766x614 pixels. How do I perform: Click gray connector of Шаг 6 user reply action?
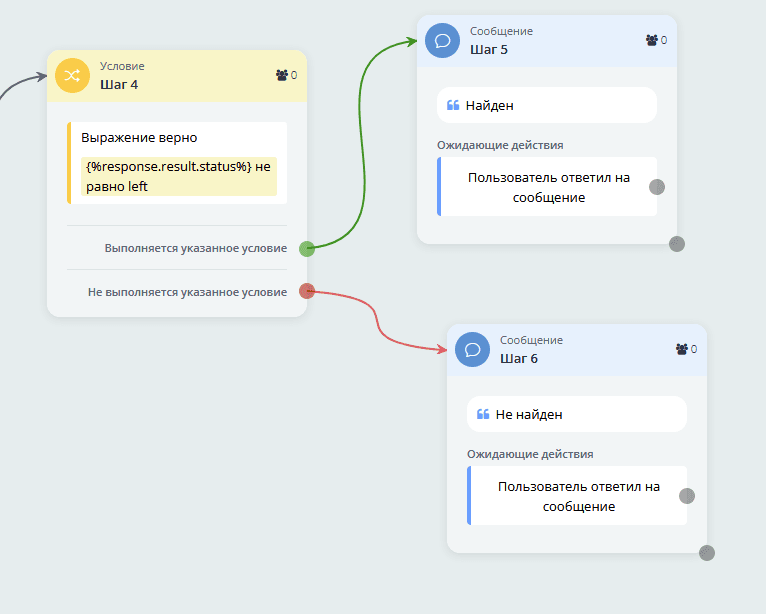pos(687,496)
